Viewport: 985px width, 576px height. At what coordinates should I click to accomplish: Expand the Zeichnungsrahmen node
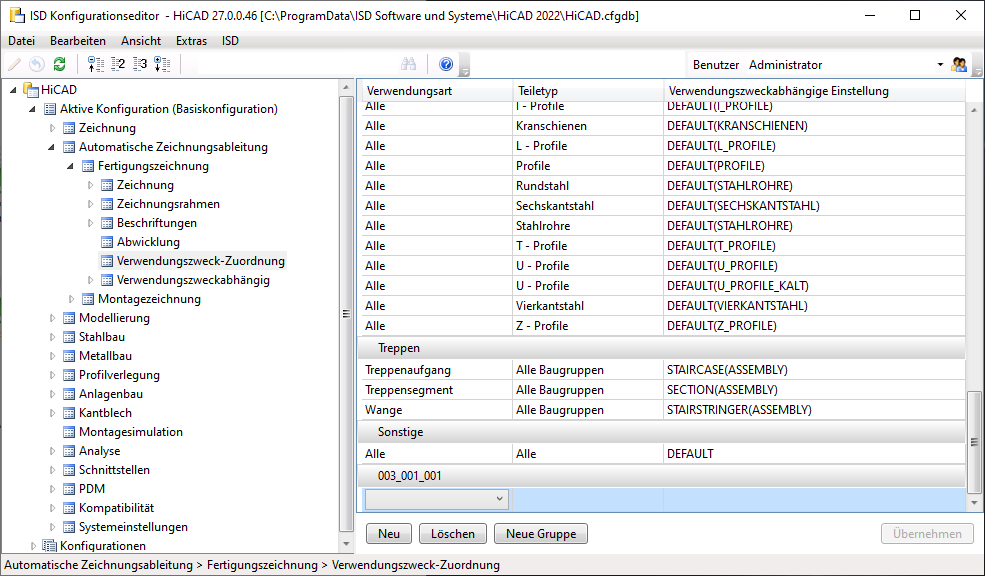[x=90, y=204]
